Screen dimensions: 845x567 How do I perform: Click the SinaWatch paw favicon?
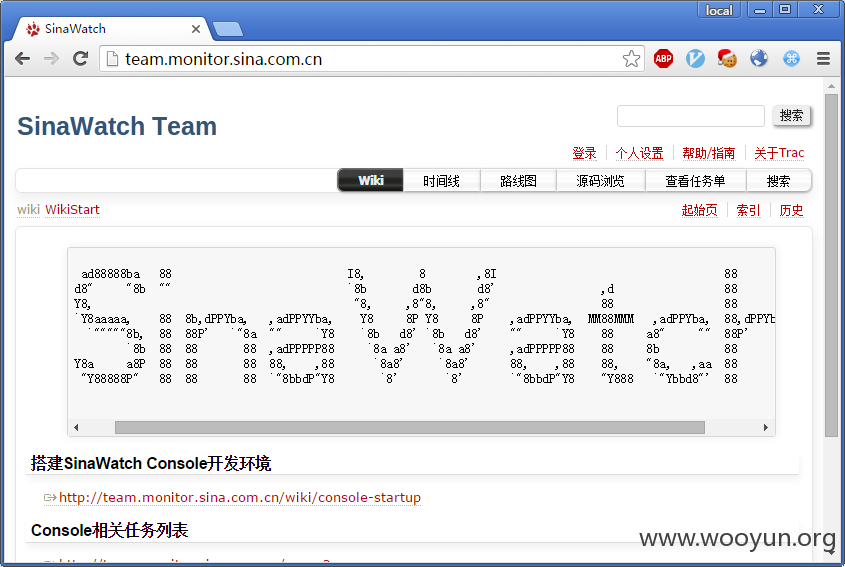pos(33,29)
